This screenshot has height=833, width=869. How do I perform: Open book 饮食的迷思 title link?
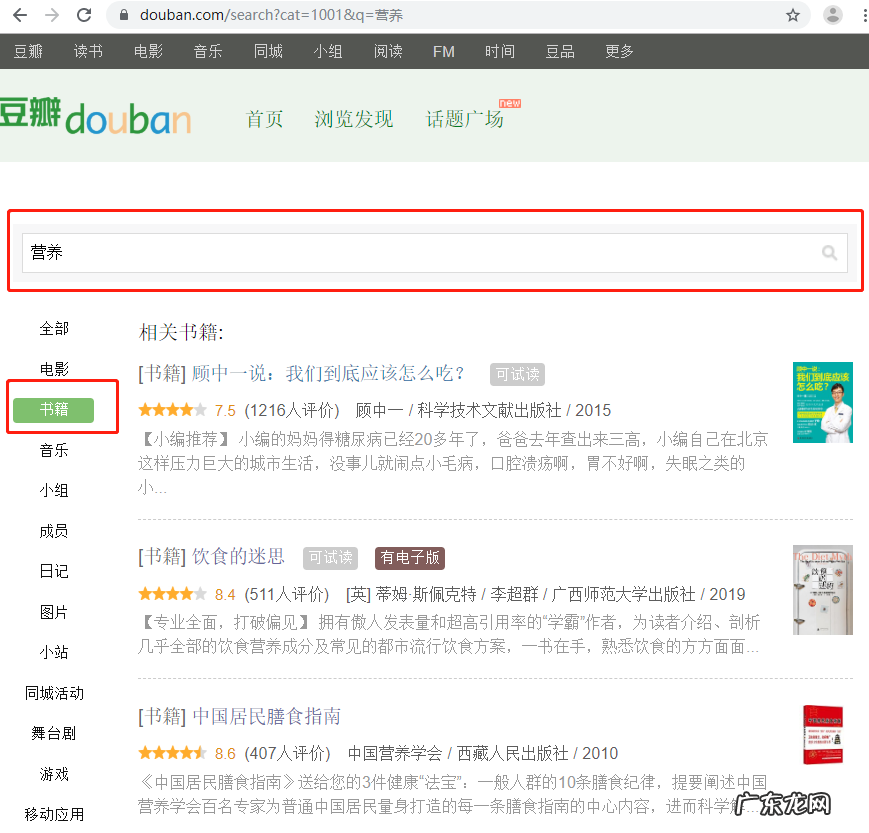(238, 557)
